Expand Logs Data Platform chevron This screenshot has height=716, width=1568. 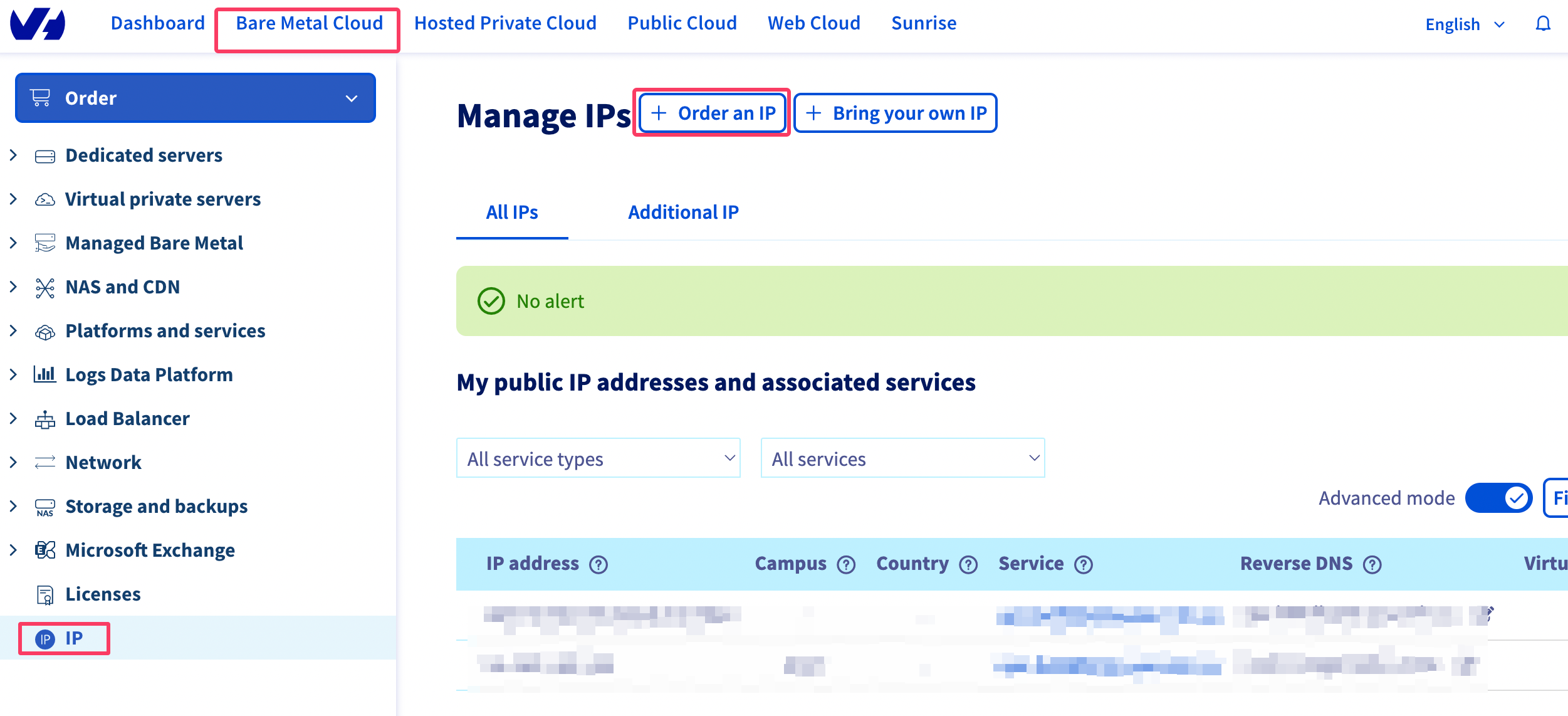click(13, 374)
